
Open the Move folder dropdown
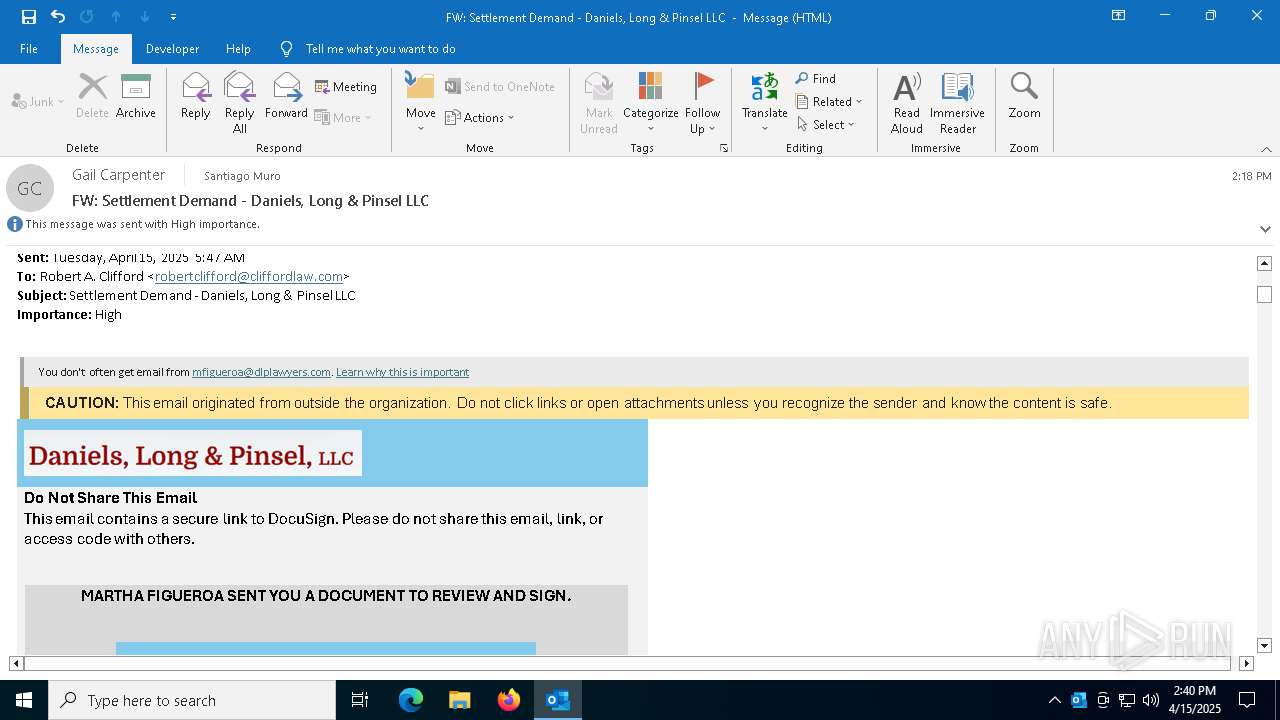click(420, 102)
